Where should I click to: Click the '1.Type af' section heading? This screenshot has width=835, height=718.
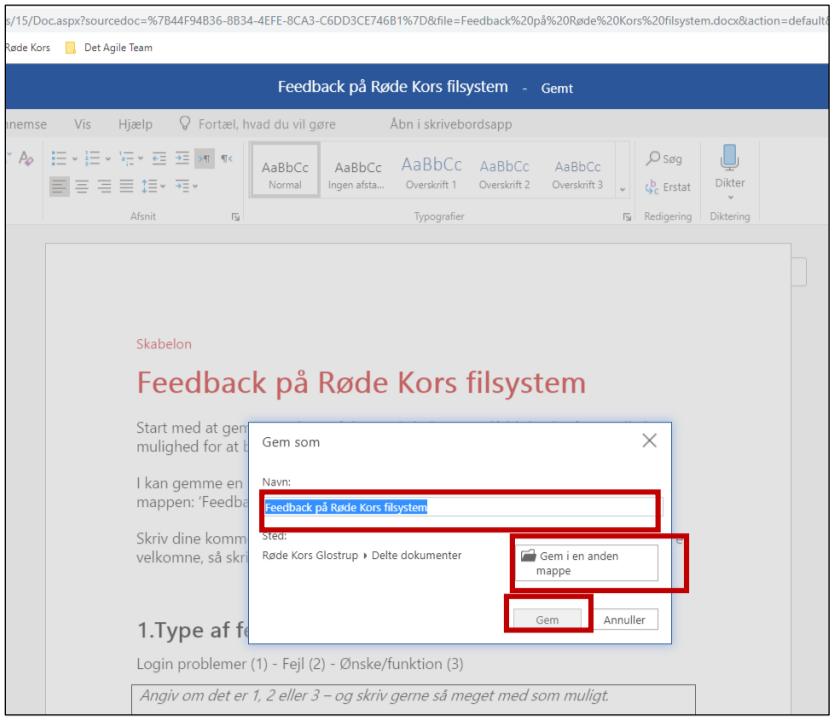point(193,630)
